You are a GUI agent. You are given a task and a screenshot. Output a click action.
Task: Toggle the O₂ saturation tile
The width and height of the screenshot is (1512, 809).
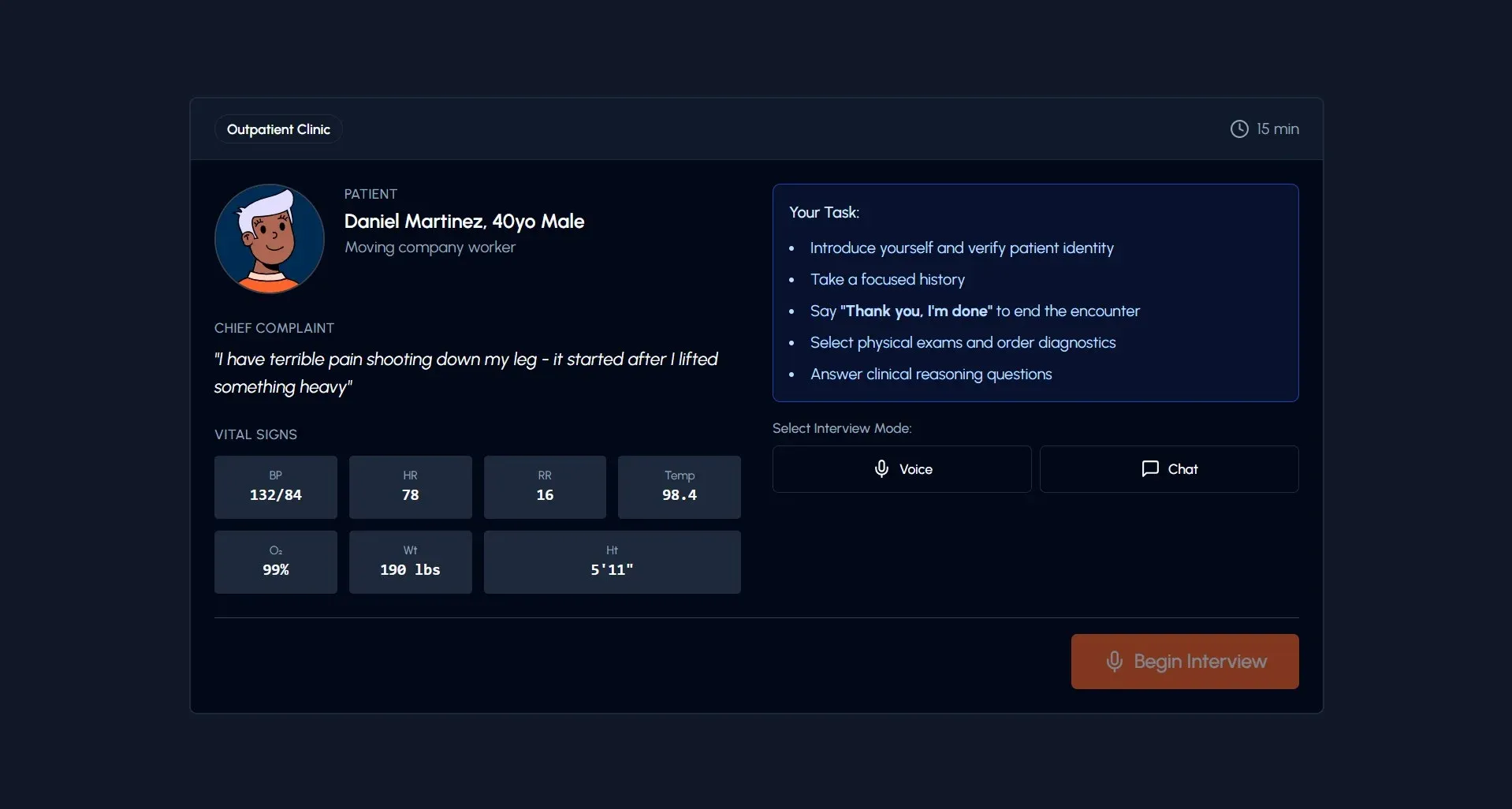pos(275,561)
